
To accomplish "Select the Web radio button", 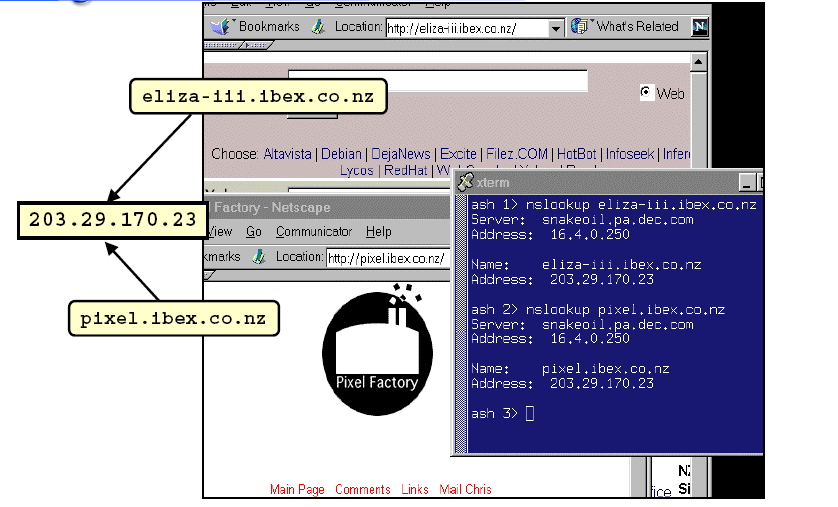I will click(646, 93).
